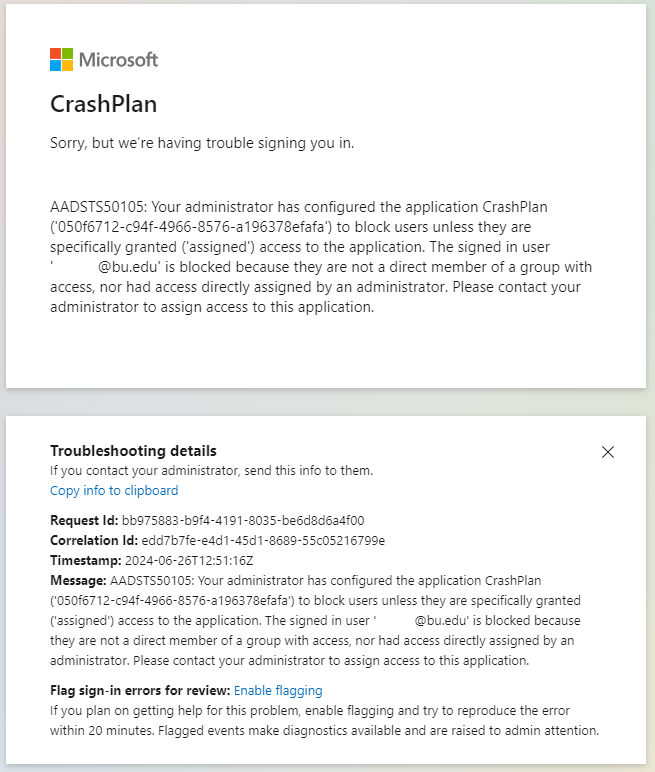Click the Enable flagging link
This screenshot has width=655, height=772.
point(278,690)
